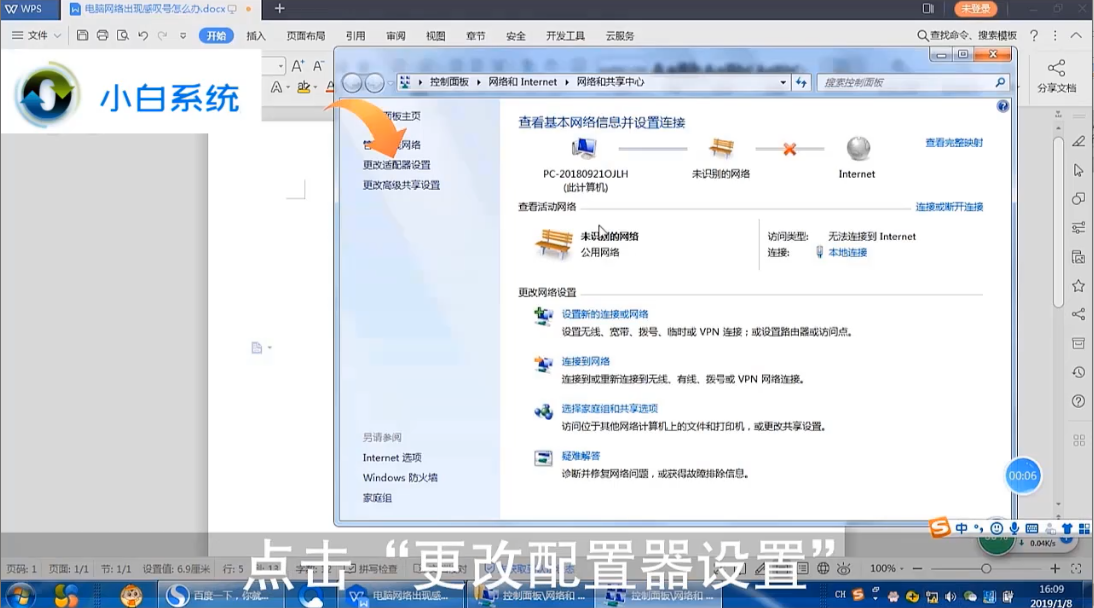Click the zoom out minus button
1094x608 pixels.
(x=917, y=569)
